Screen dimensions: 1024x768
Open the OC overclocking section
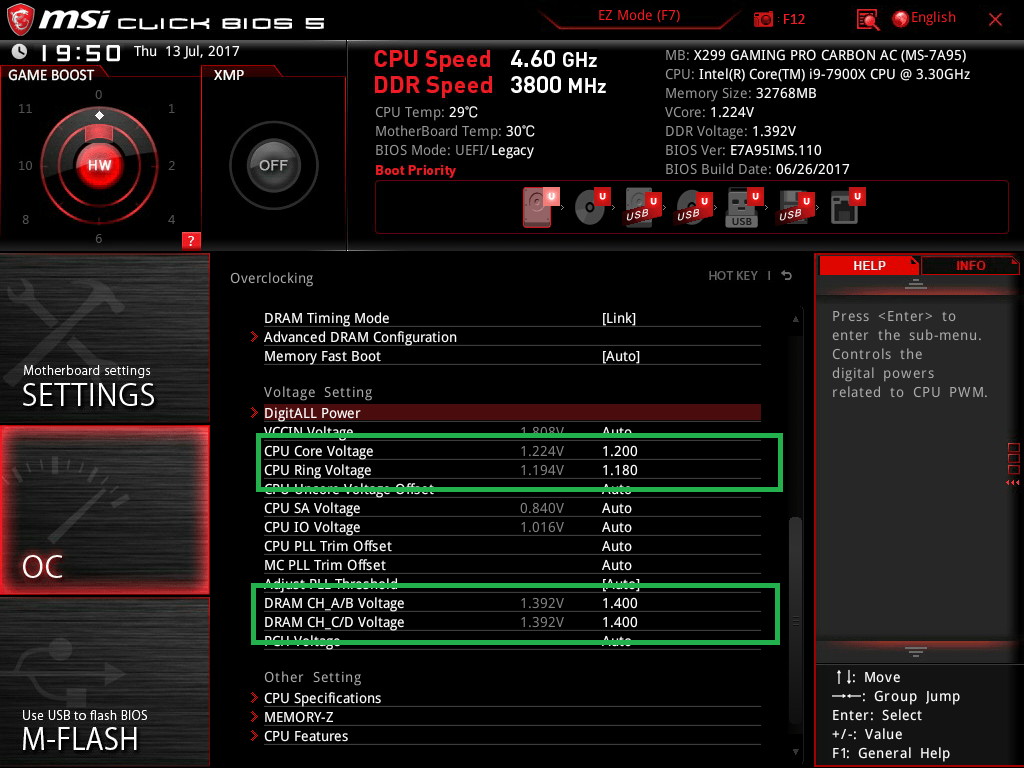pos(104,510)
